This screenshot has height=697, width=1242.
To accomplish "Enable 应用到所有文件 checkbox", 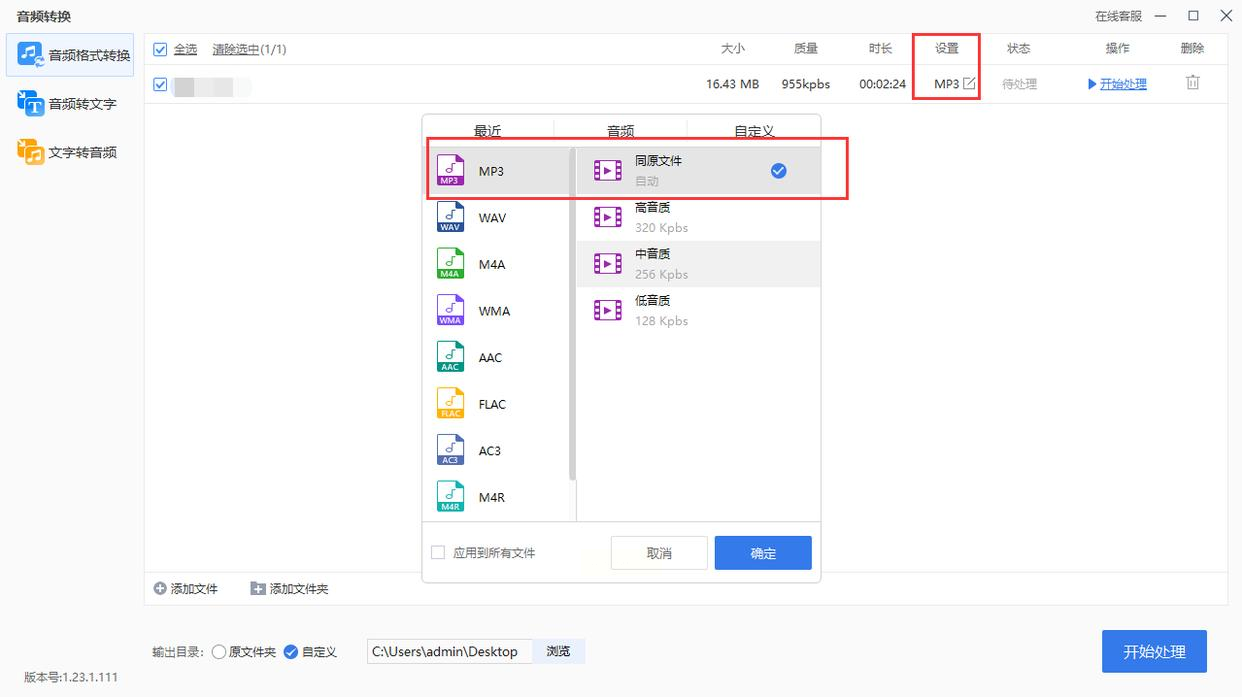I will point(438,553).
